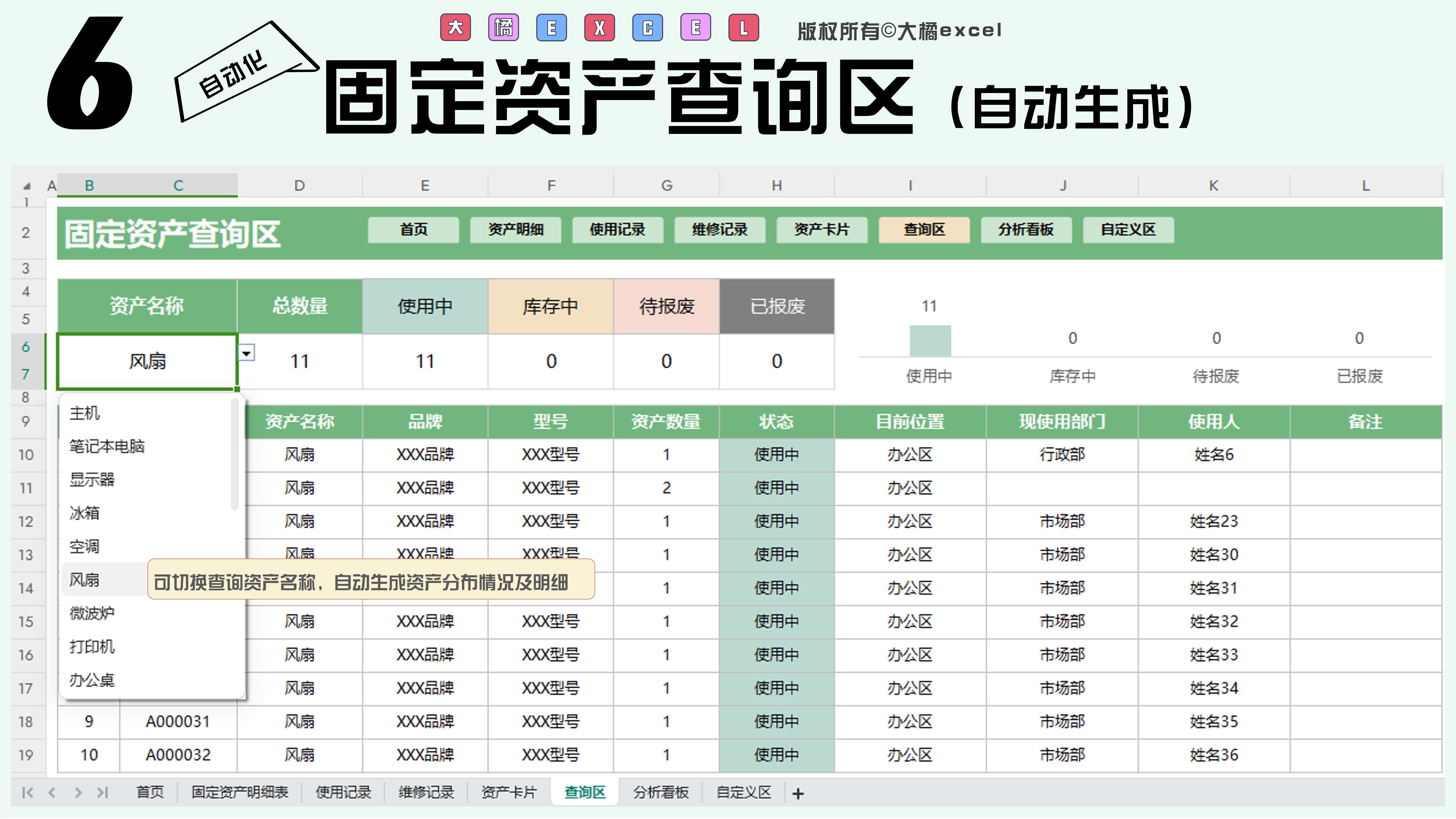This screenshot has height=819, width=1456.
Task: Click the select-all corner triangle
Action: tap(27, 186)
